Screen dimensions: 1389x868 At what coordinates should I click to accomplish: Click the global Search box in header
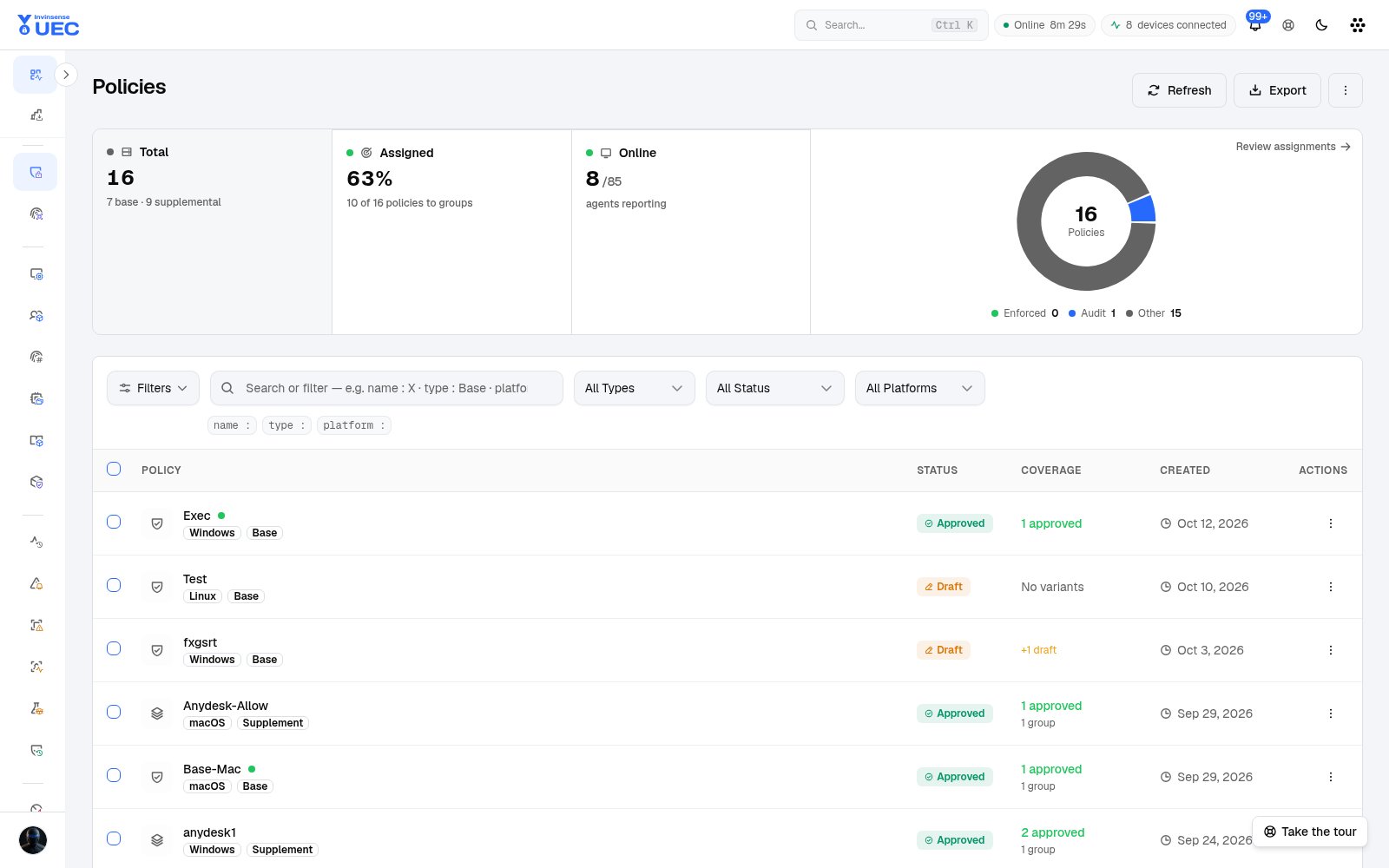(x=892, y=25)
